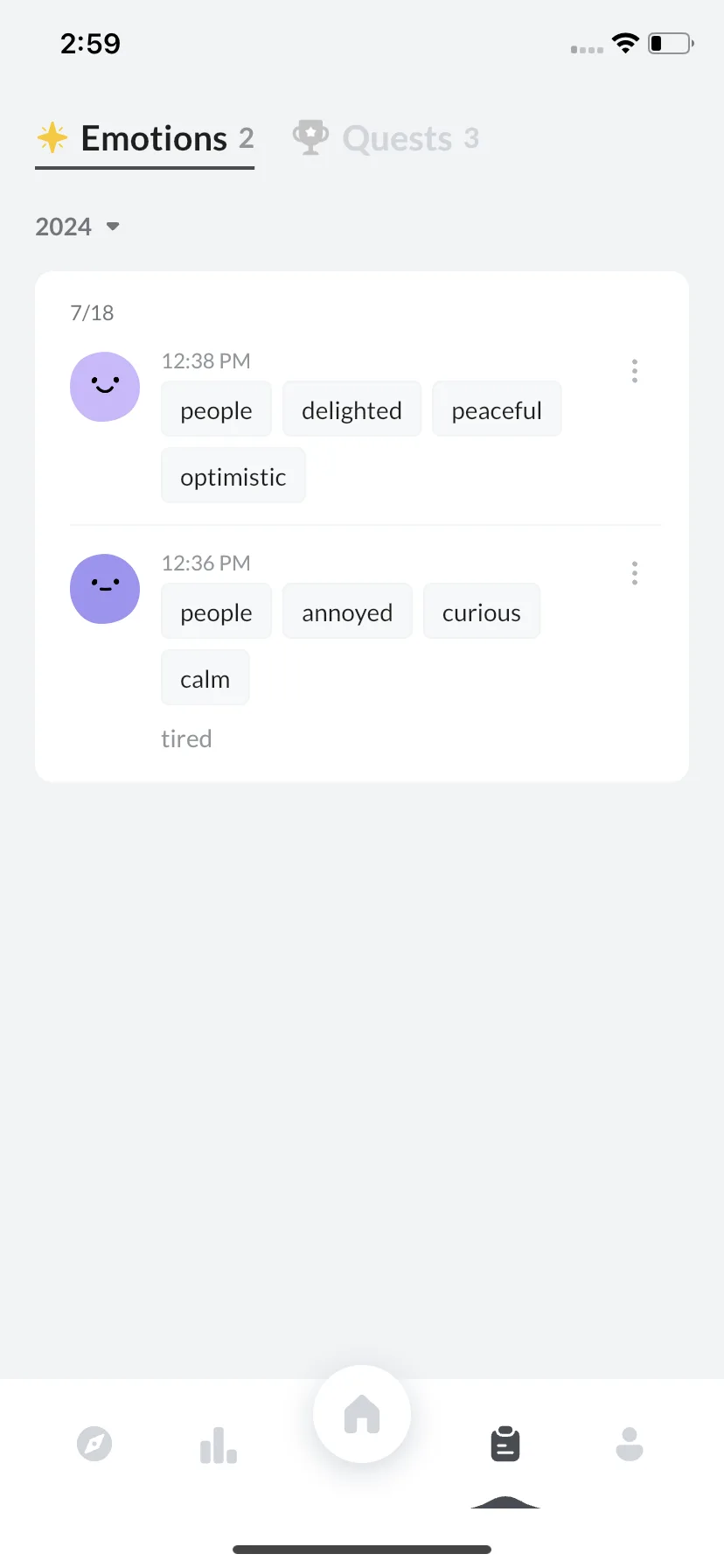Screen dimensions: 724x1568
Task: Open three-dot menu for 12:36 PM entry
Action: (x=635, y=573)
